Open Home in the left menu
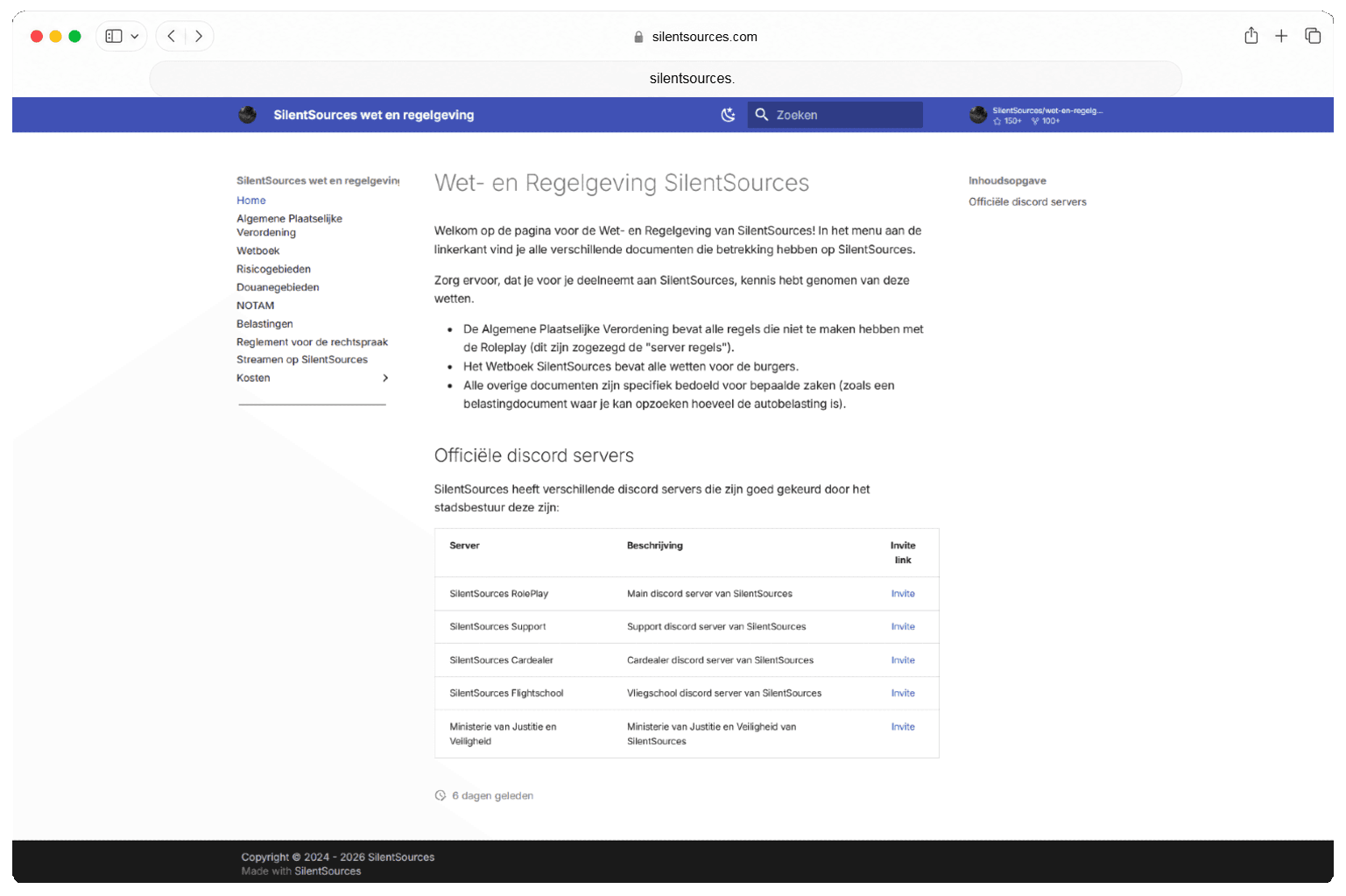This screenshot has height=896, width=1346. coord(251,201)
